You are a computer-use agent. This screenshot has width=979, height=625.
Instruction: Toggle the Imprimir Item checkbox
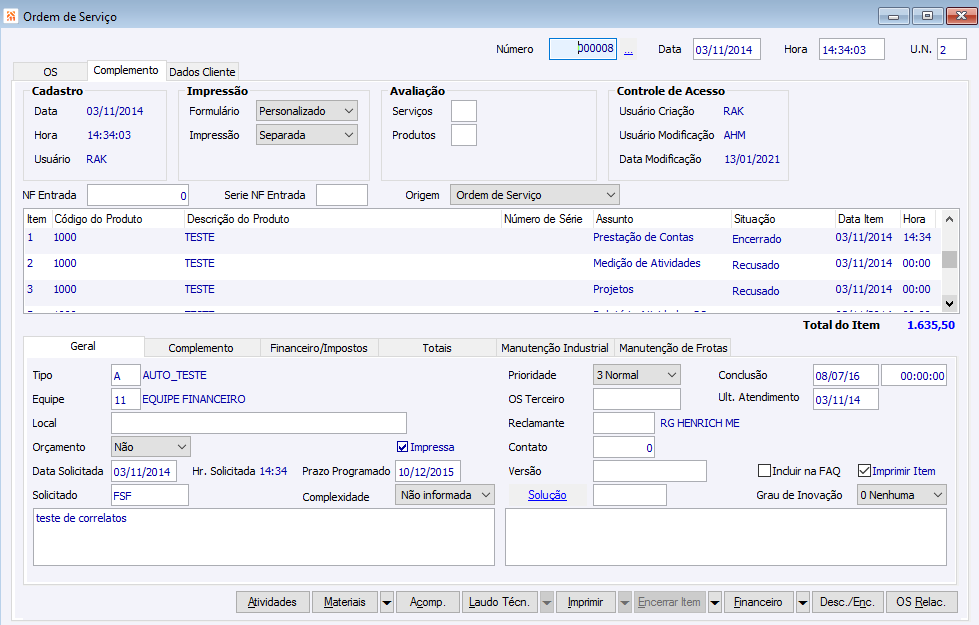tap(864, 471)
